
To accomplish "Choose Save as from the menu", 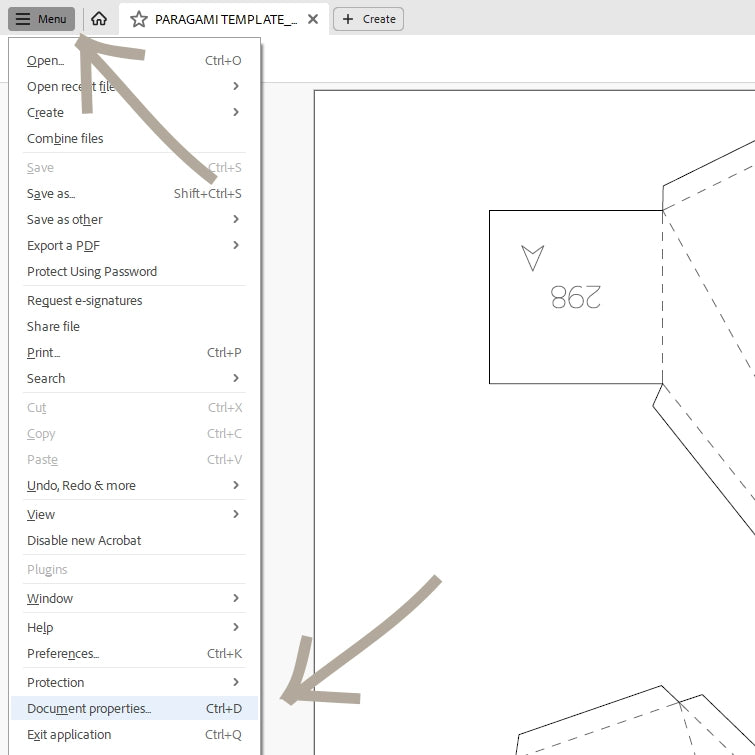I will [51, 194].
